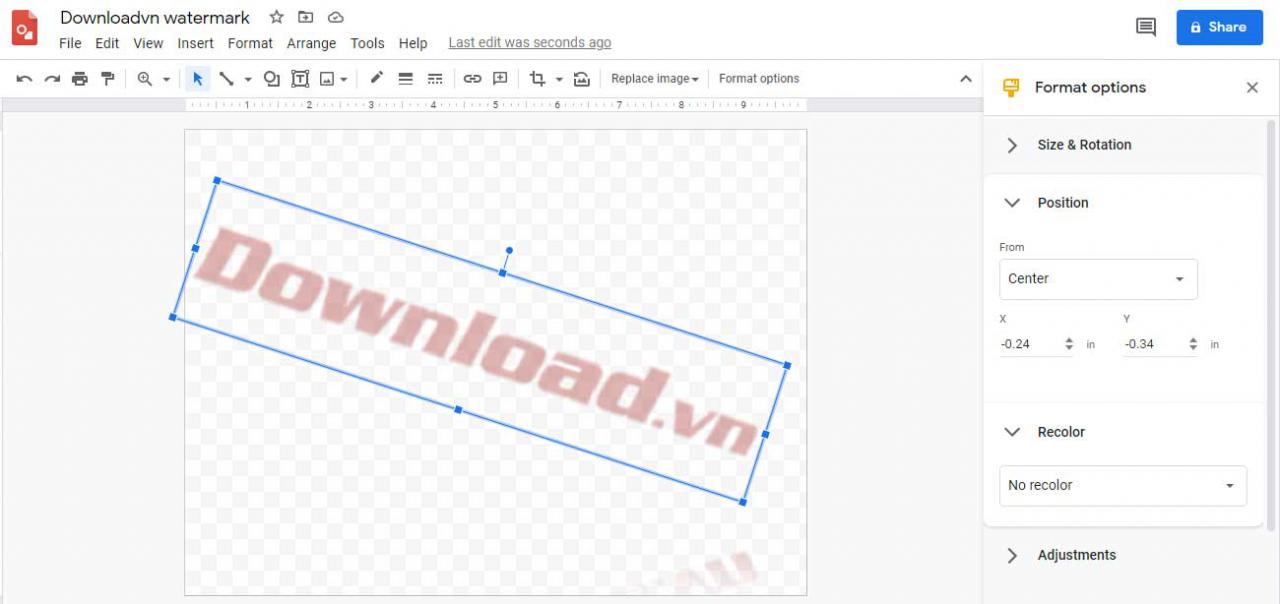Image resolution: width=1280 pixels, height=604 pixels.
Task: Click the Insert image icon
Action: pyautogui.click(x=327, y=79)
